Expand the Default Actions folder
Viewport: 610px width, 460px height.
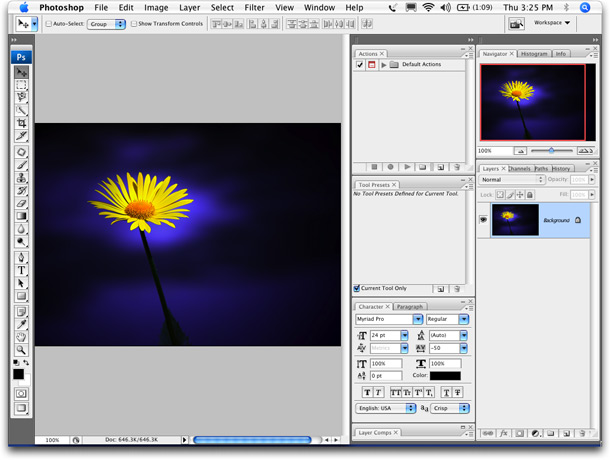click(x=383, y=64)
